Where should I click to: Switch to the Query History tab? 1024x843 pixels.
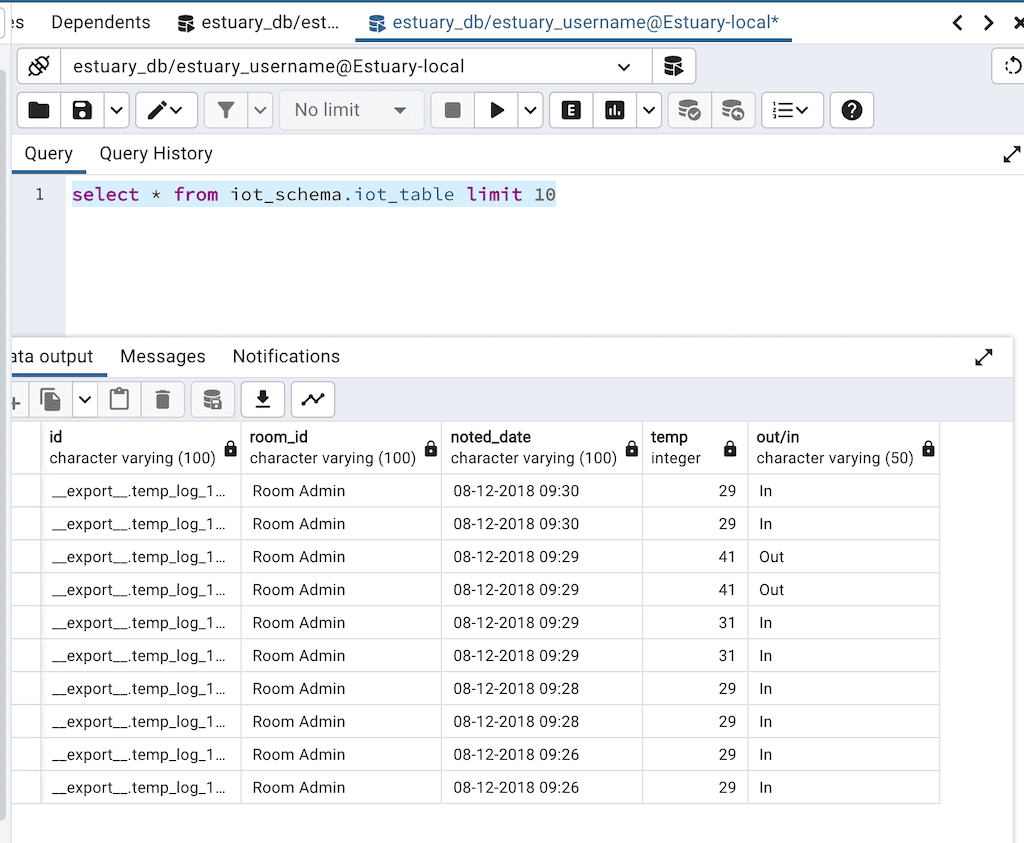click(155, 153)
